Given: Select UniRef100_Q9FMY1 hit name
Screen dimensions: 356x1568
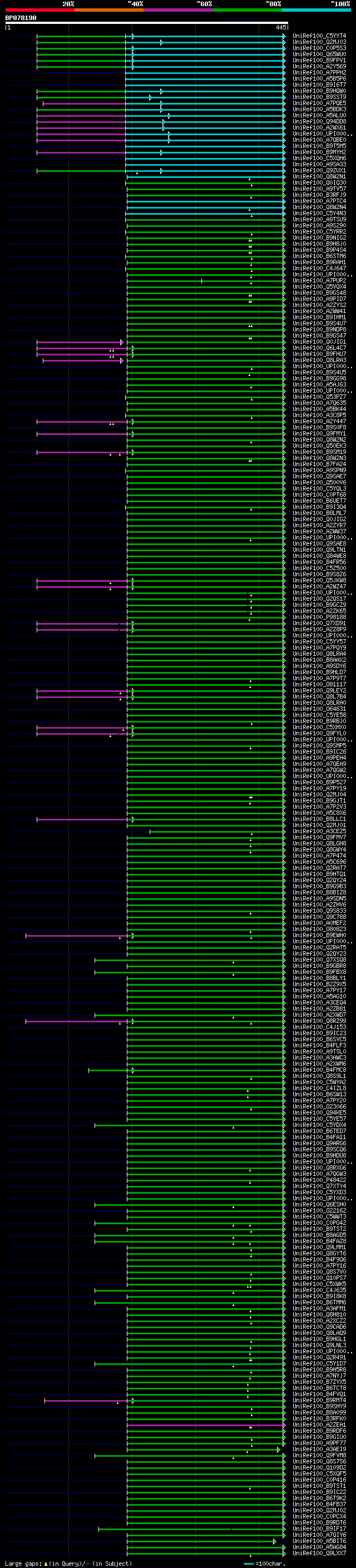Looking at the screenshot, I should 319,434.
